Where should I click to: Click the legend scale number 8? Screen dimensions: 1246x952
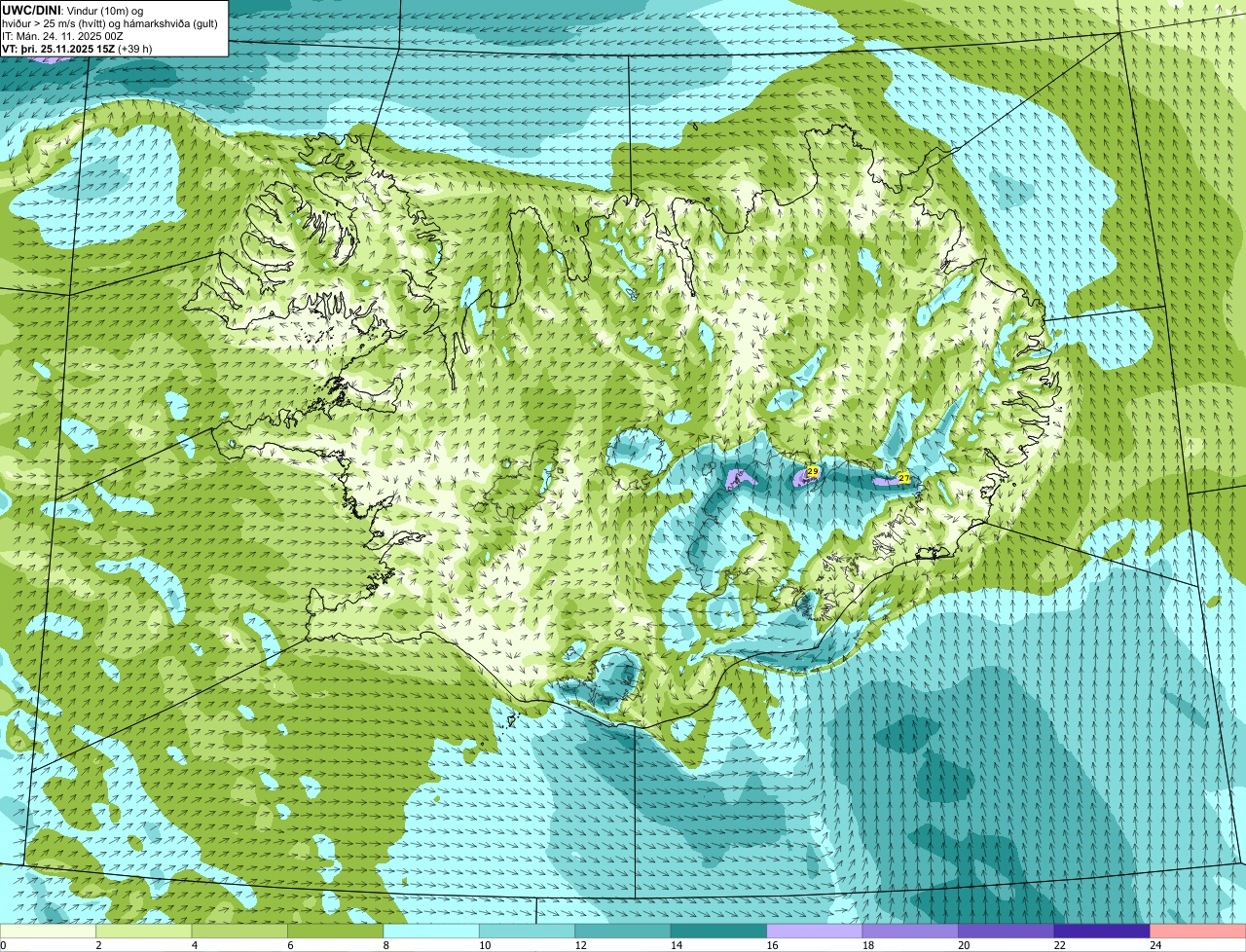385,945
